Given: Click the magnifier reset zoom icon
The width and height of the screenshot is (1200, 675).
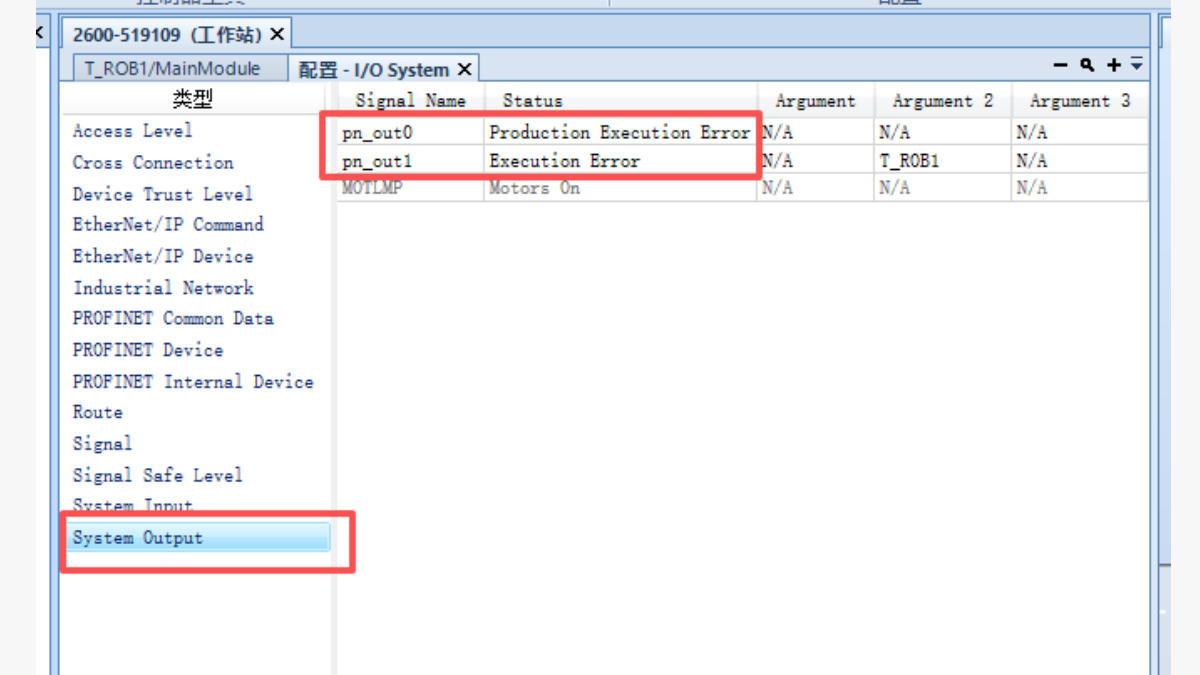Looking at the screenshot, I should pyautogui.click(x=1087, y=65).
